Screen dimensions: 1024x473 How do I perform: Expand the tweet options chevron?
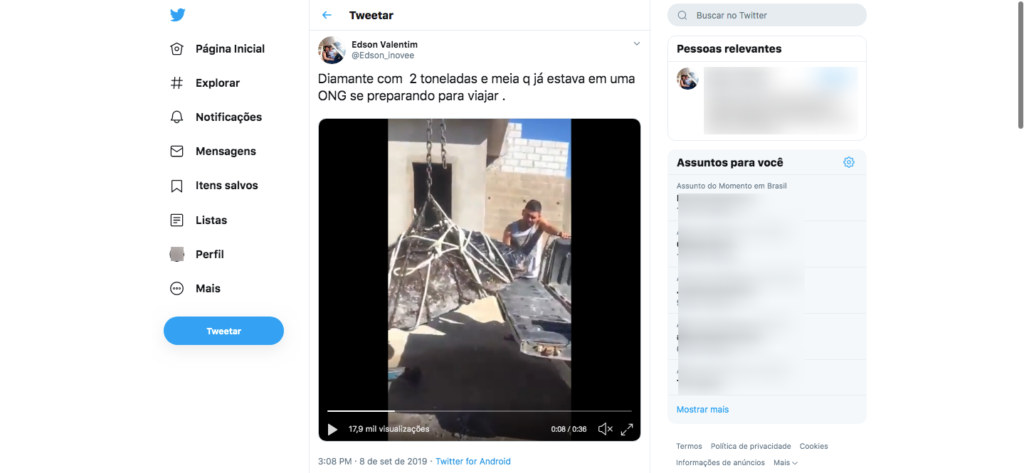637,44
